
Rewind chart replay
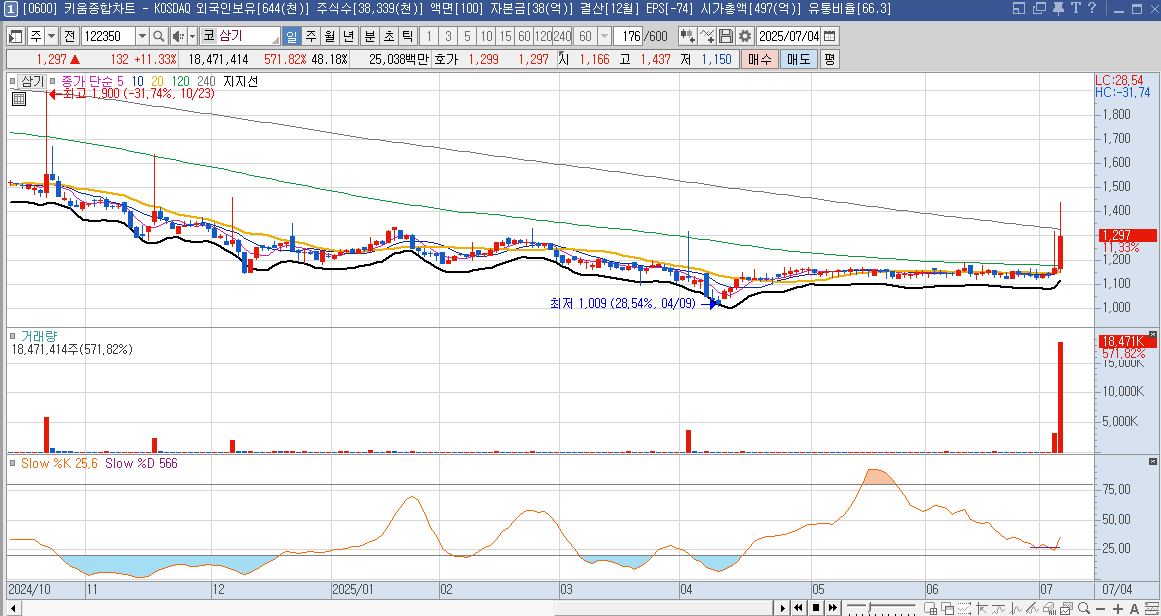pos(798,608)
